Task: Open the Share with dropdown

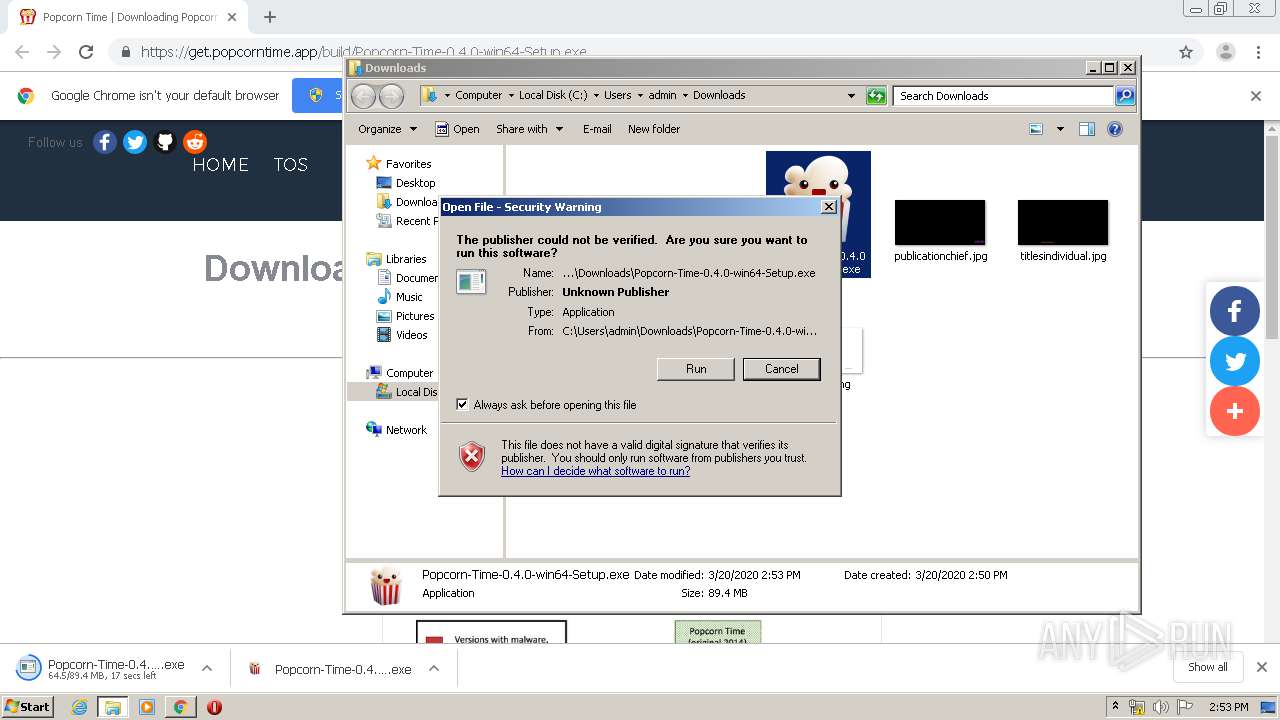Action: [530, 129]
